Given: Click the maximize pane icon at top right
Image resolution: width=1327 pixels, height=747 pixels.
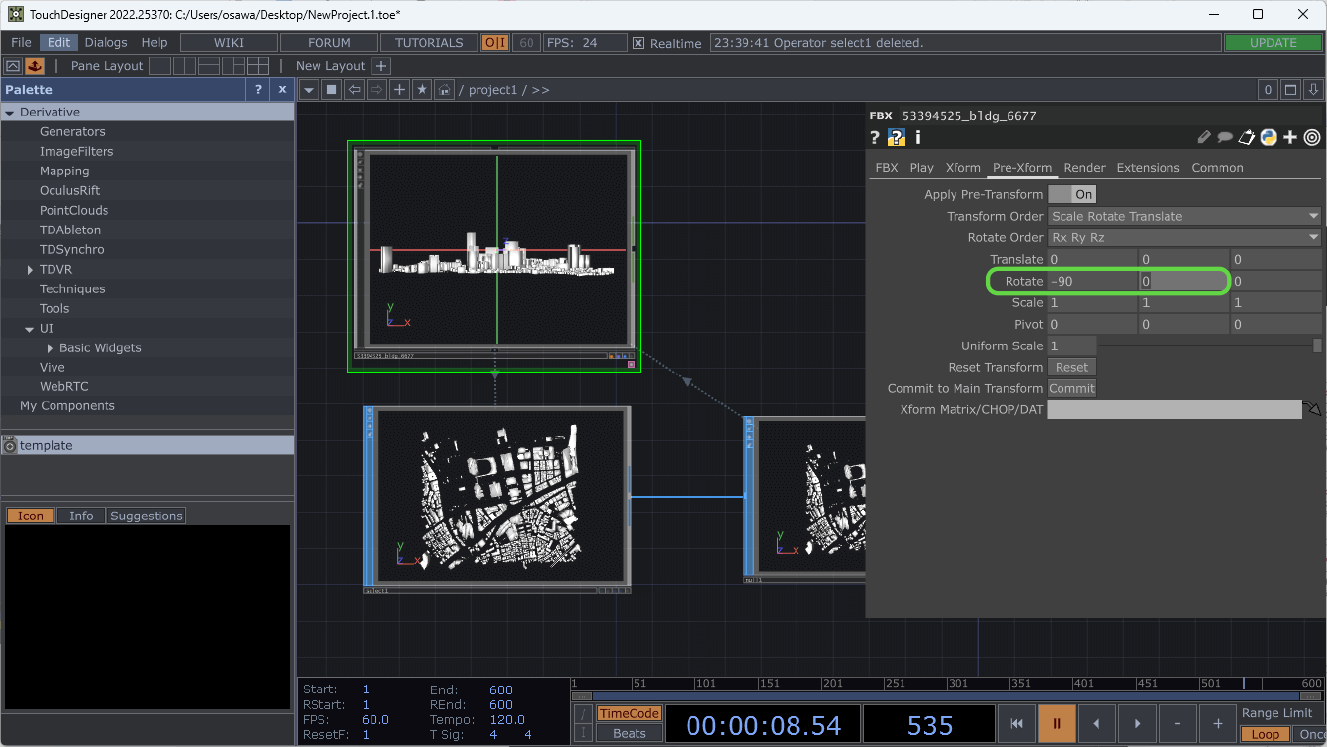Looking at the screenshot, I should click(1290, 90).
